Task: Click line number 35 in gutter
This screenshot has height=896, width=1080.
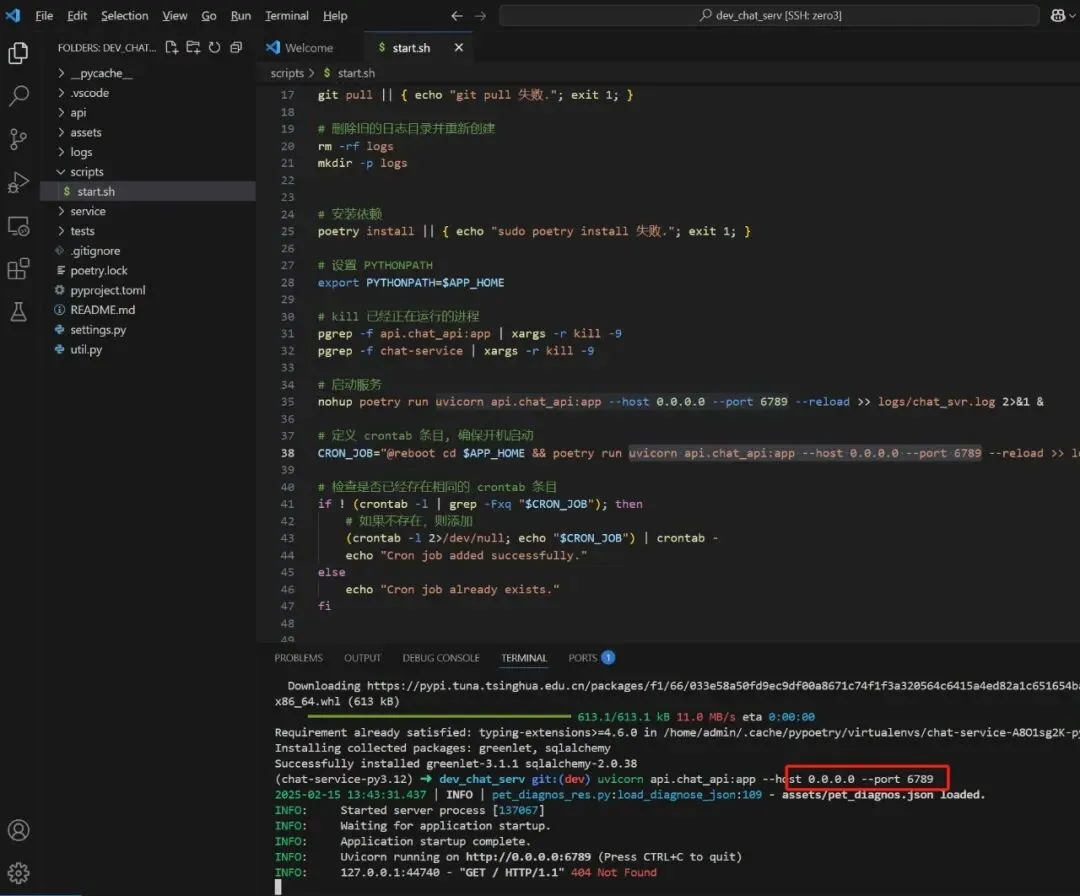Action: 287,402
